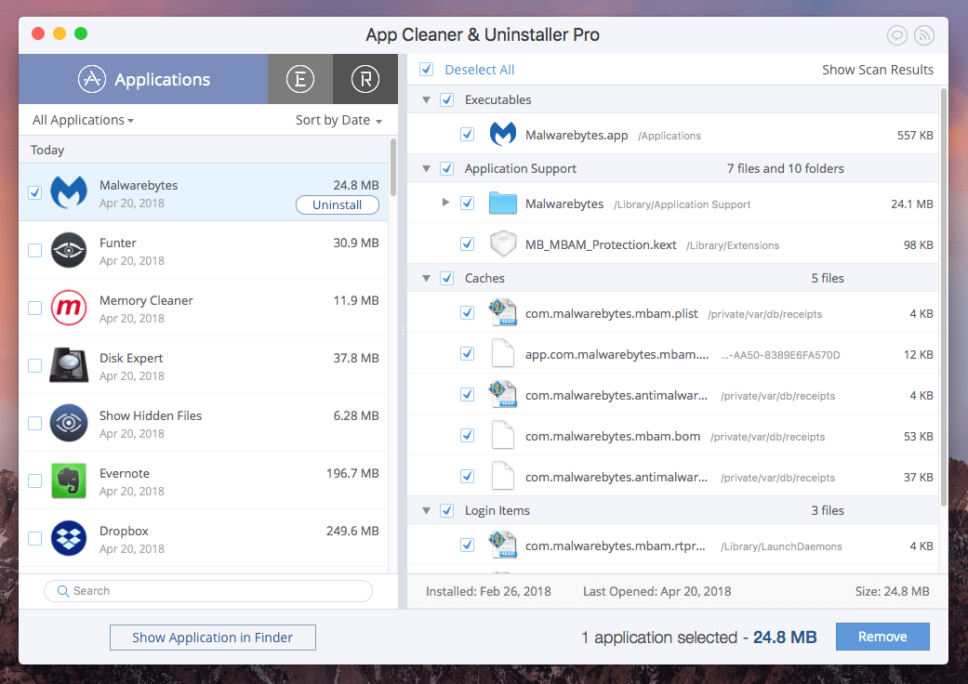Check the Memory Cleaner checkbox

pos(35,307)
